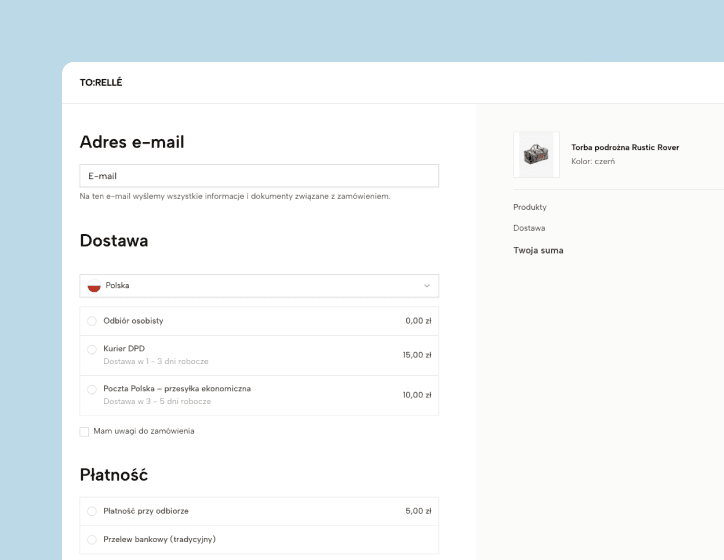Open the Polska country dropdown

click(259, 286)
